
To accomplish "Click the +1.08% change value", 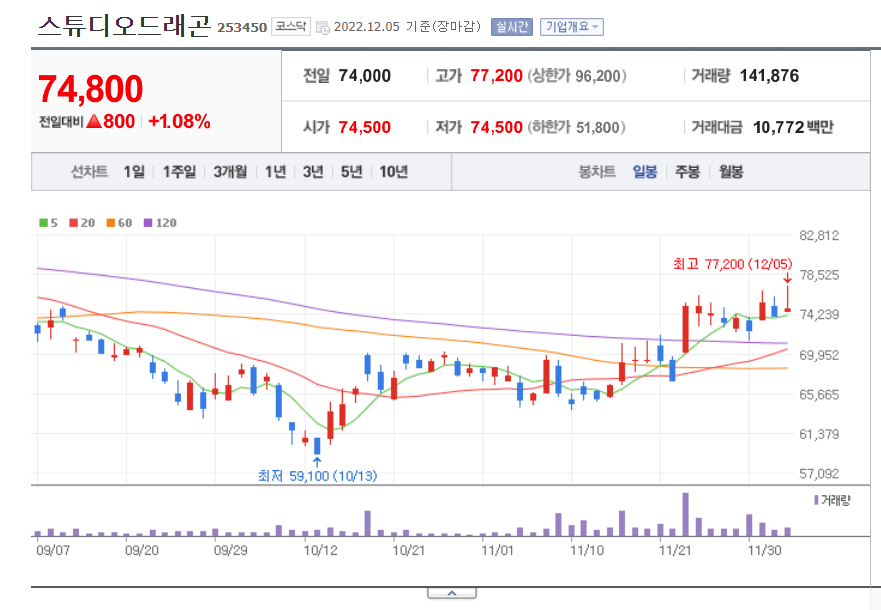I will click(179, 121).
